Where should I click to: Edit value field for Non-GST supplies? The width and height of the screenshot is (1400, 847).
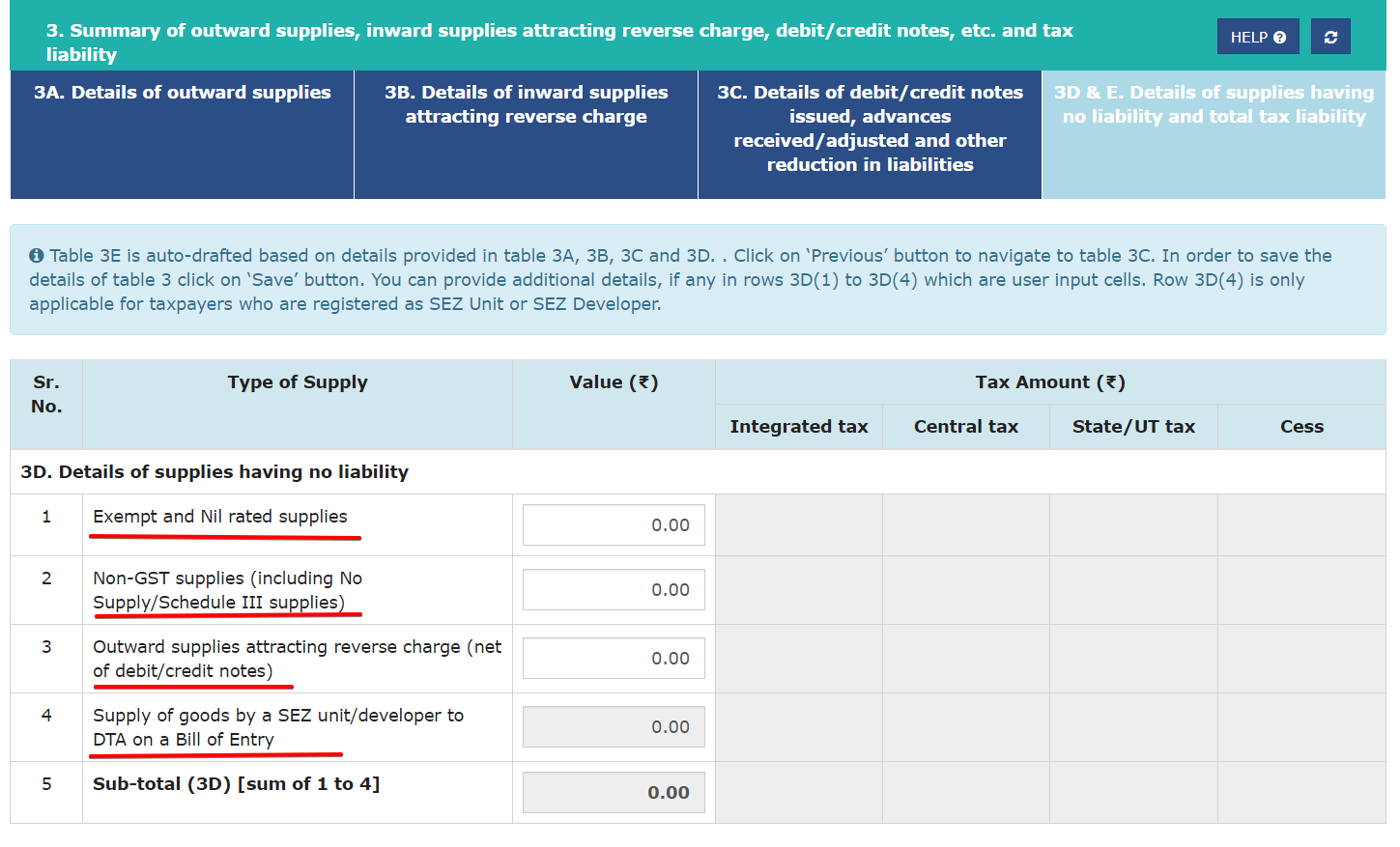tap(614, 590)
